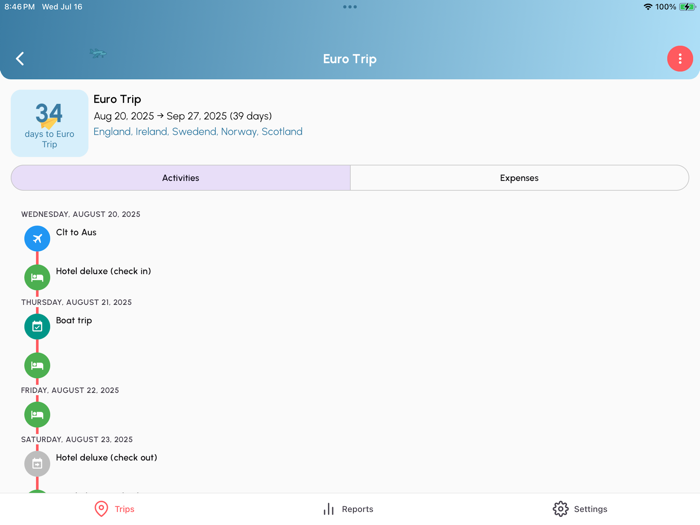Open the Hotel deluxe (check out) activity
The image size is (700, 525).
point(106,458)
